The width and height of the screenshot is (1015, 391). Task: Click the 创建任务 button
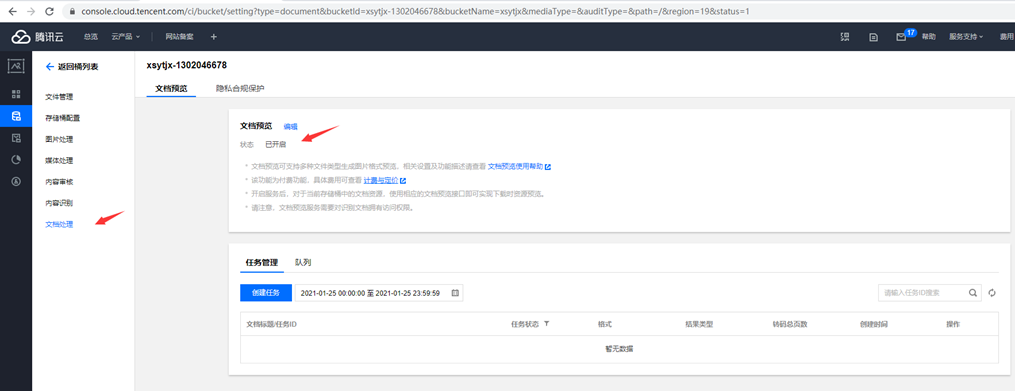[x=265, y=293]
